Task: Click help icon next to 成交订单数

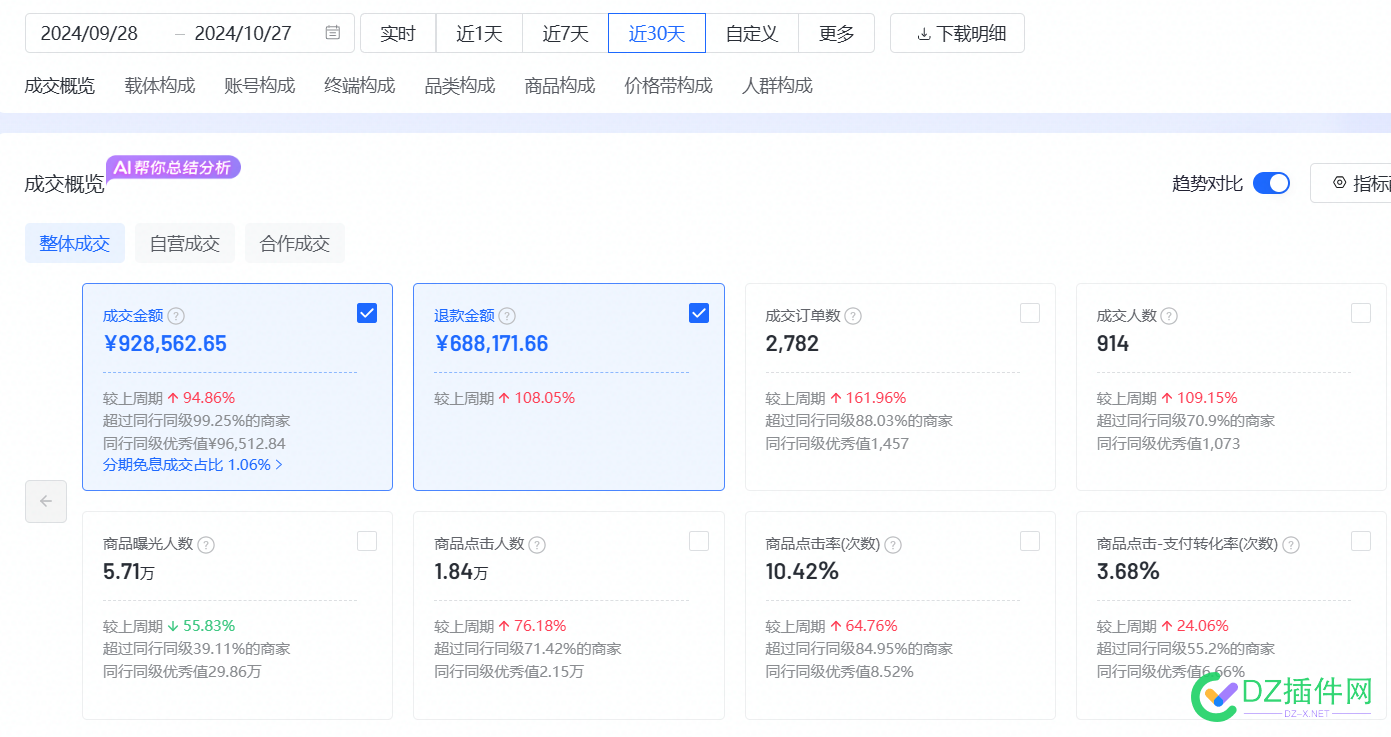Action: tap(853, 316)
